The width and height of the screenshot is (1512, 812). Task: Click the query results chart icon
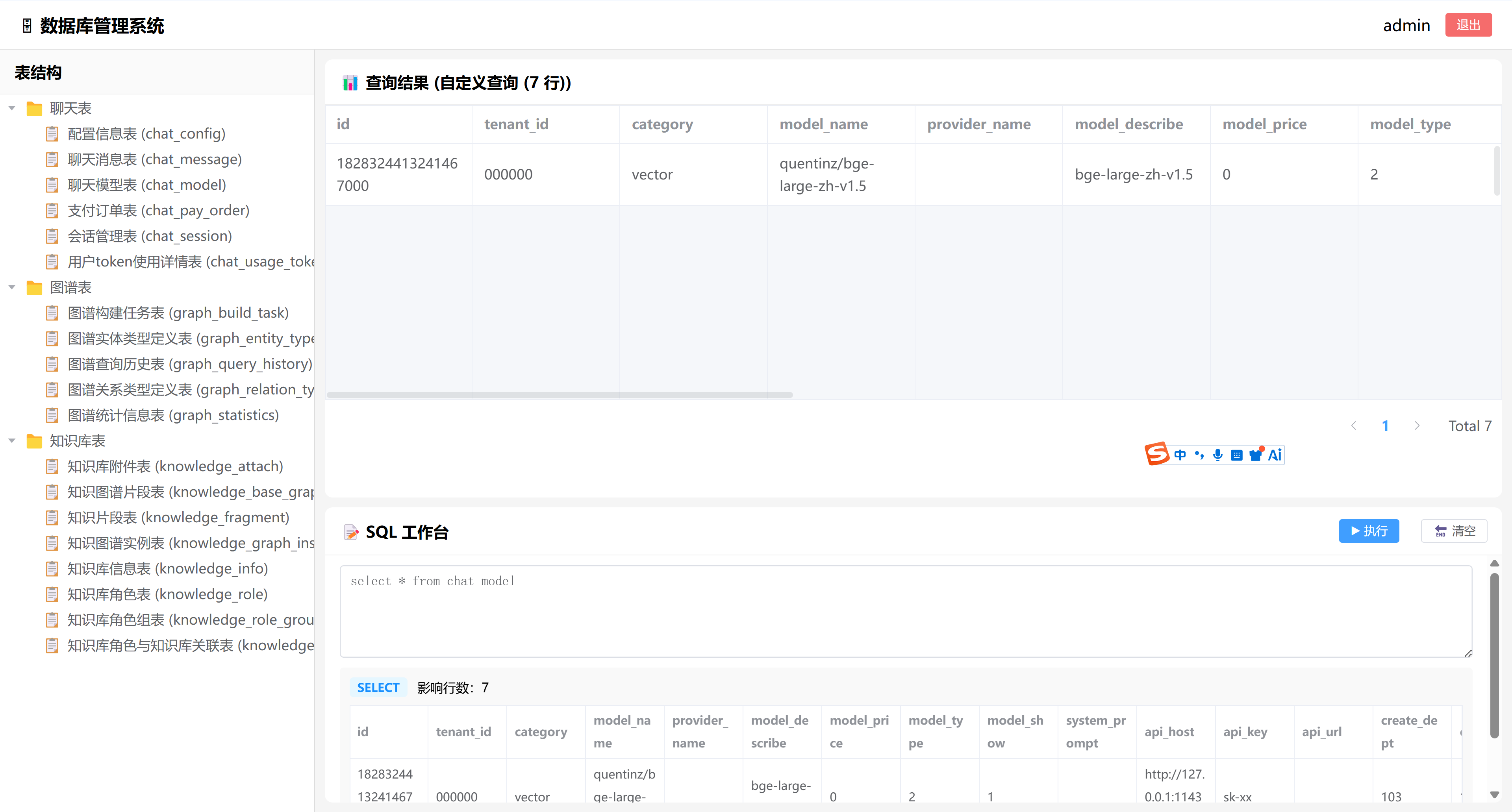pos(350,83)
